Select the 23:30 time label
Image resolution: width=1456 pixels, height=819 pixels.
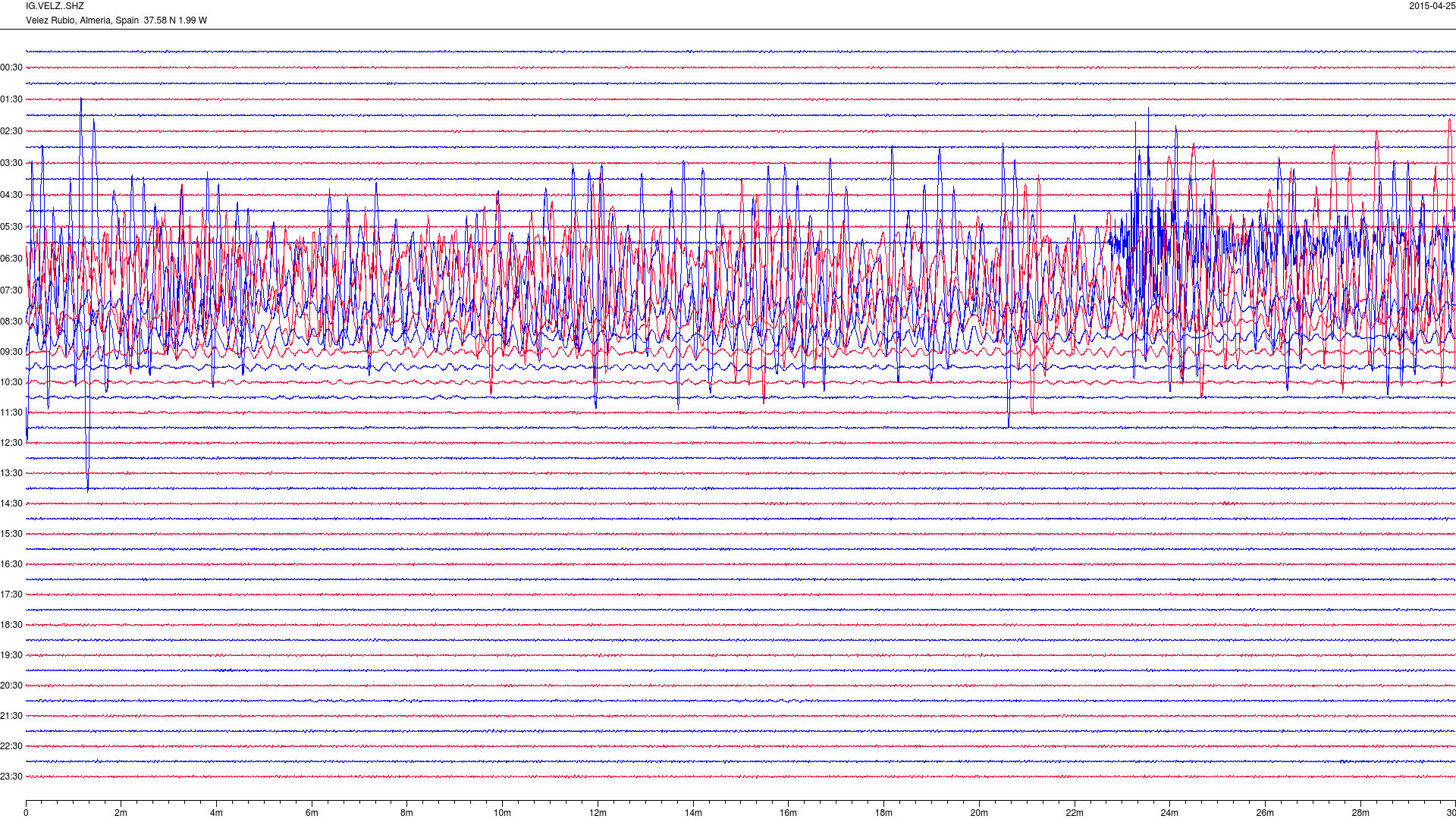pos(11,777)
